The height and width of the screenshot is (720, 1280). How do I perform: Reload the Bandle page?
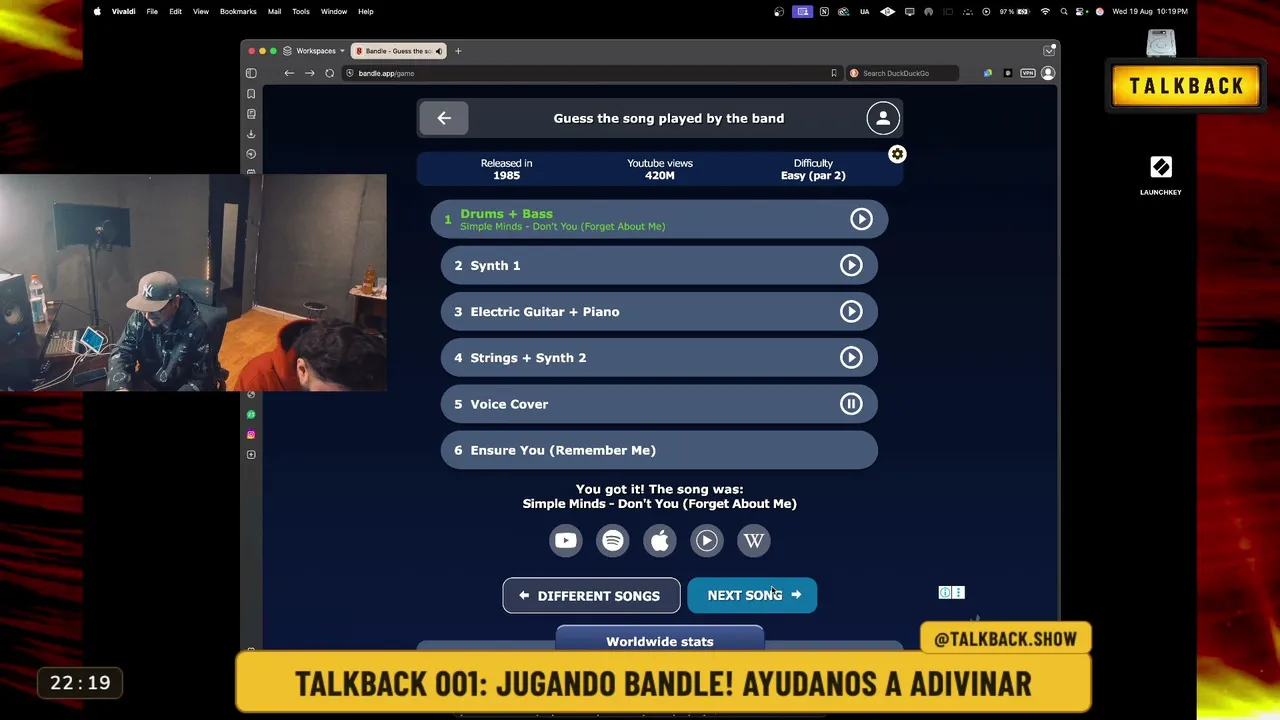coord(329,73)
